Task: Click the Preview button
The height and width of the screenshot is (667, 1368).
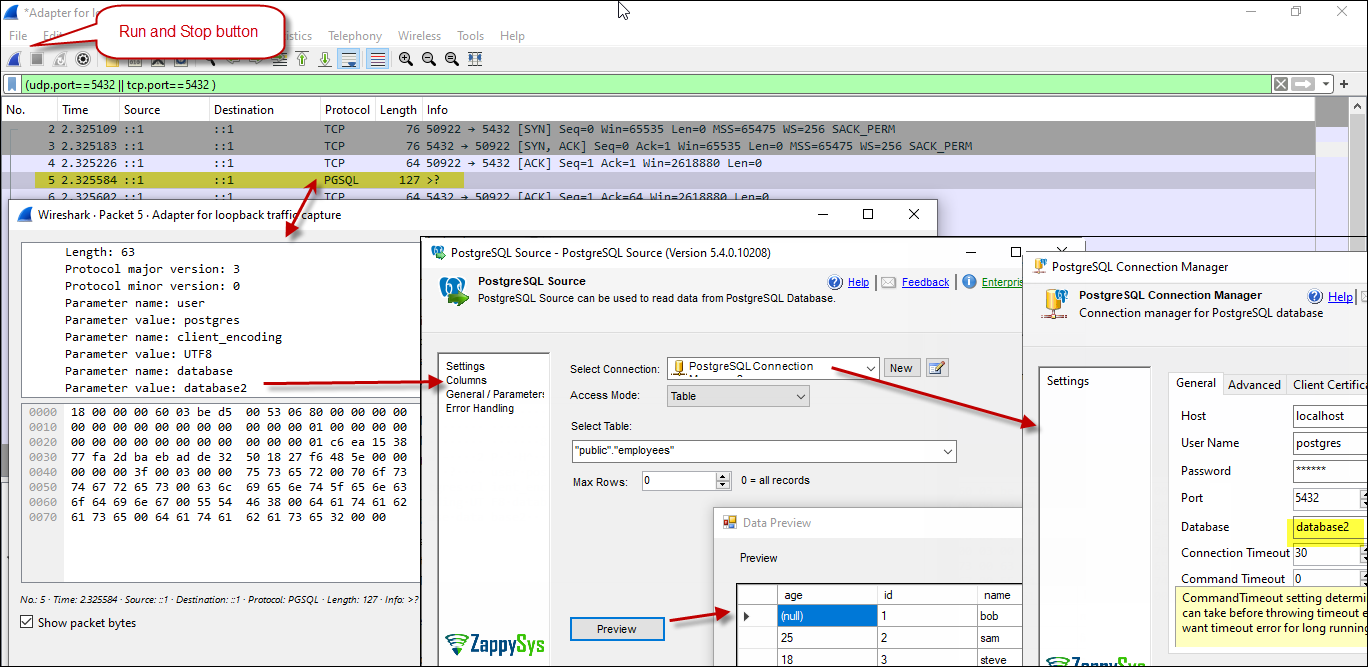Action: click(617, 629)
